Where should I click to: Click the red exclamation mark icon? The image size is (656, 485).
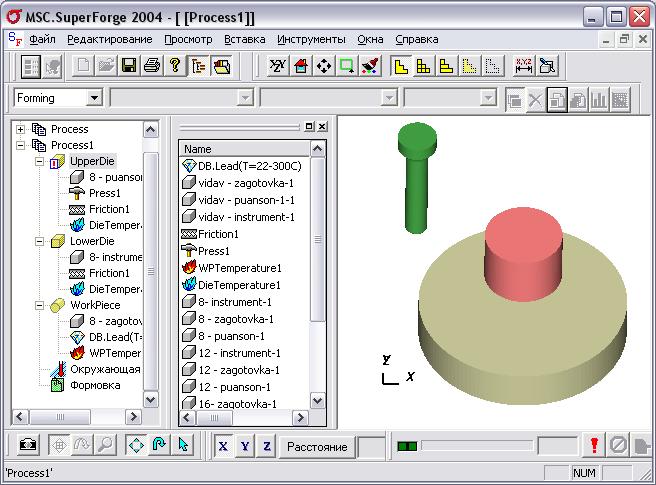(594, 445)
